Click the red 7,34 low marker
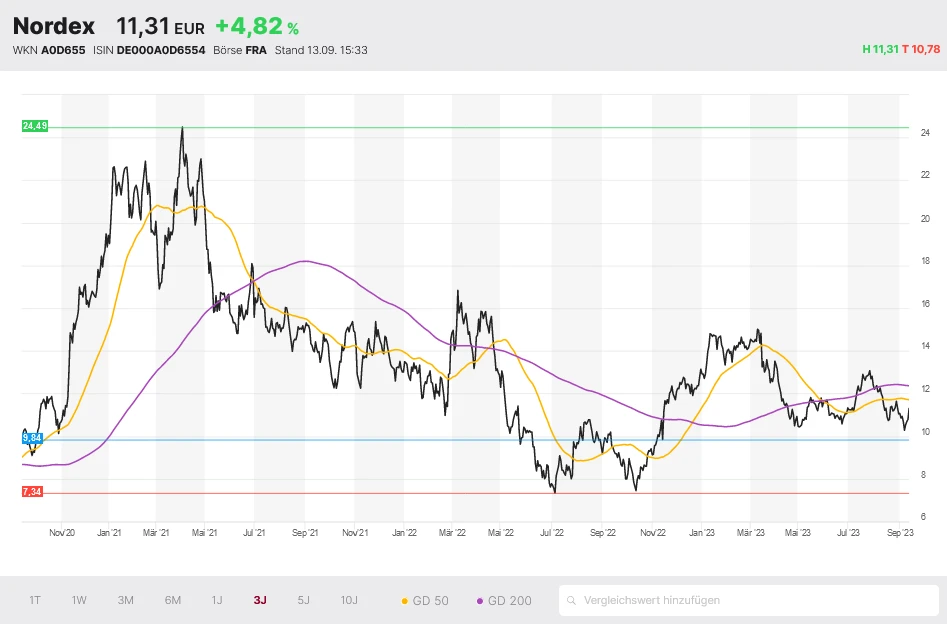Viewport: 947px width, 628px height. 33,492
